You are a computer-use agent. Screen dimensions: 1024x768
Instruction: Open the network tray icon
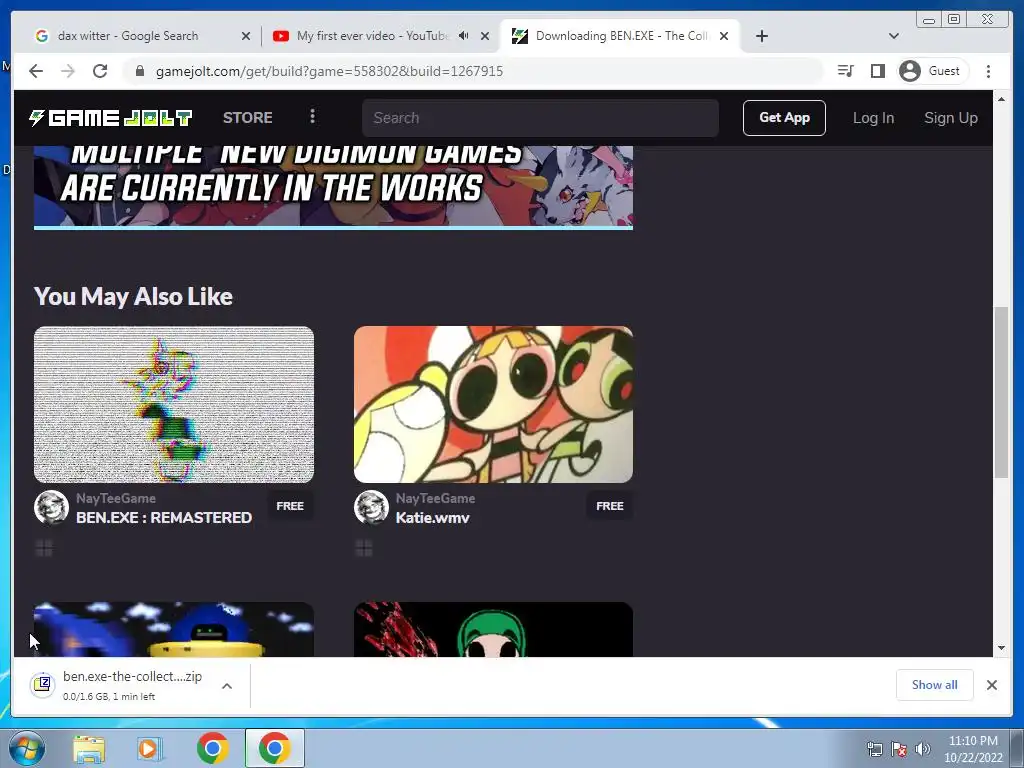(874, 749)
